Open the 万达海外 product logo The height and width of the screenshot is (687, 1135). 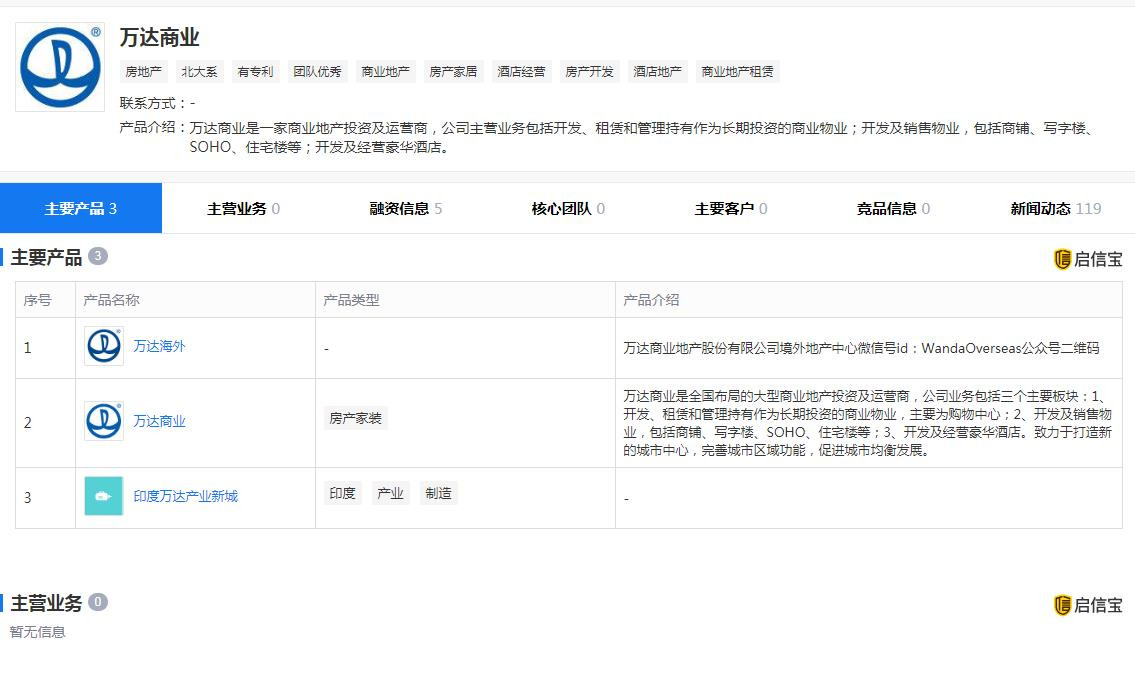pos(104,346)
